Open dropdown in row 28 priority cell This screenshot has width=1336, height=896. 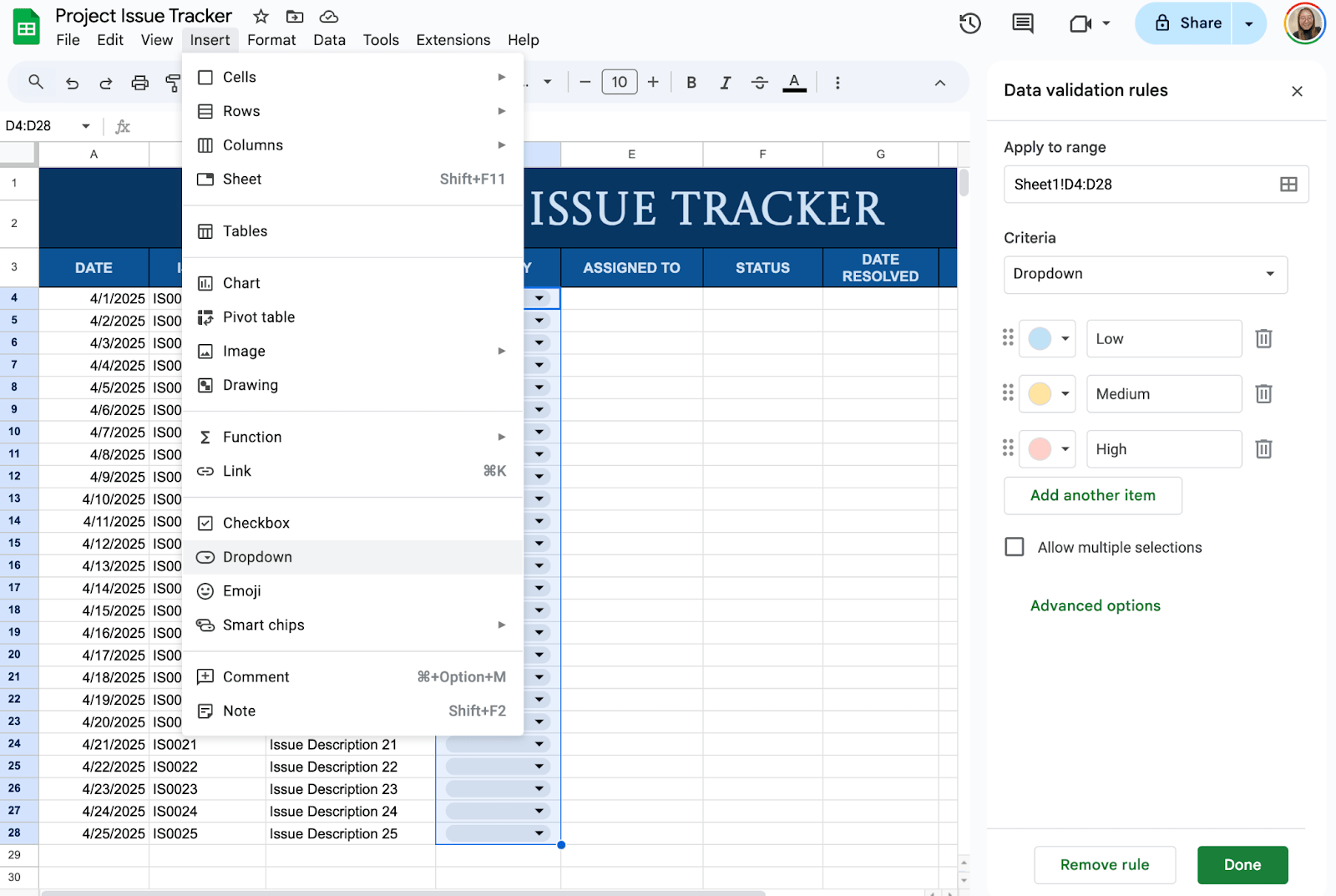click(x=539, y=833)
